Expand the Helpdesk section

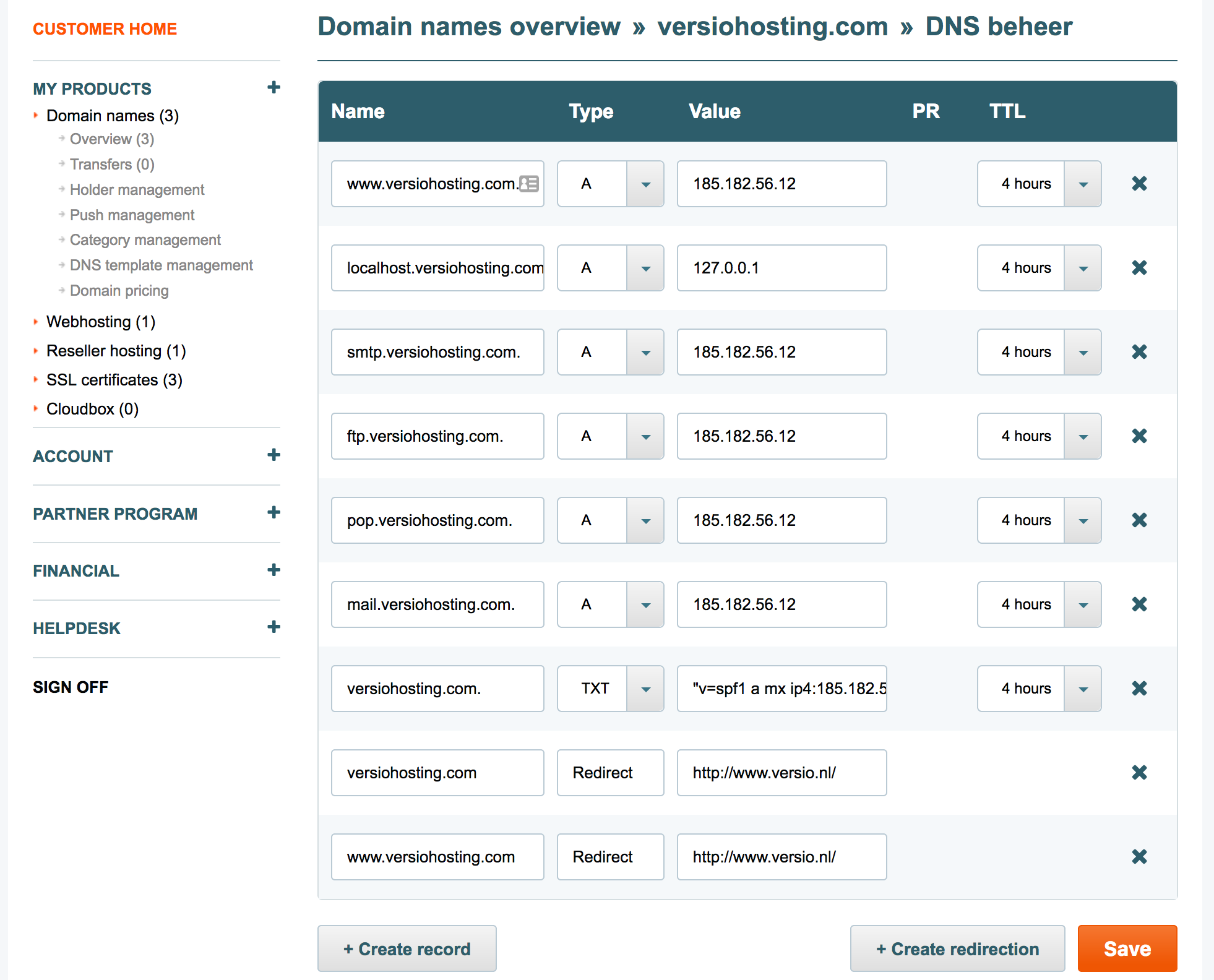click(x=273, y=627)
